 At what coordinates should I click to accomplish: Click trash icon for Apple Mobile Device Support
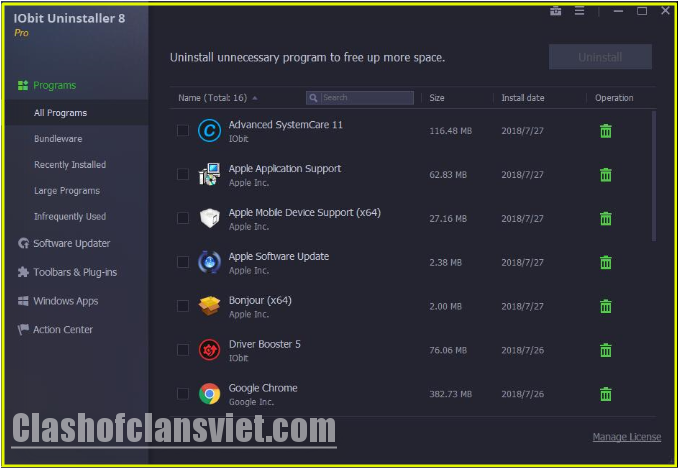click(x=605, y=218)
